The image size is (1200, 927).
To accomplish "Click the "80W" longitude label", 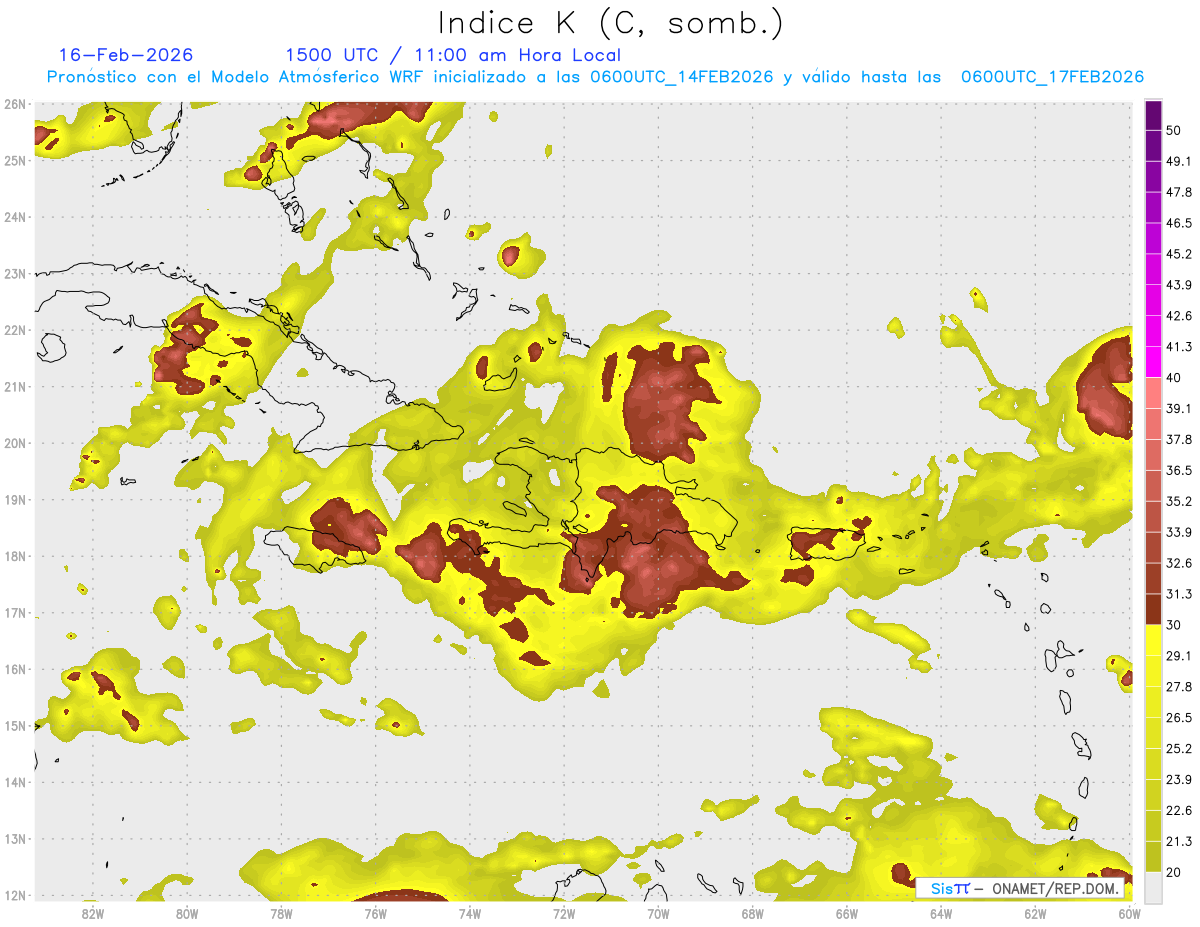I will tap(187, 913).
